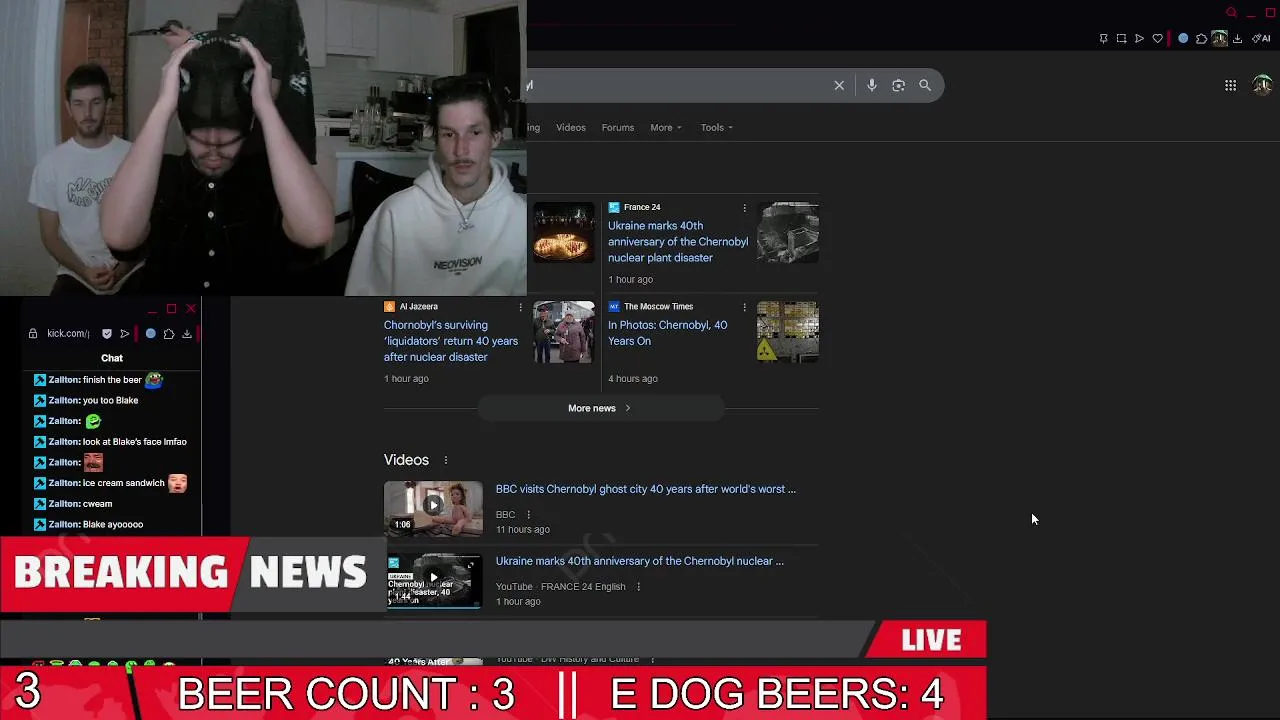The image size is (1280, 720).
Task: Submit search with the magnifier icon
Action: coord(925,85)
